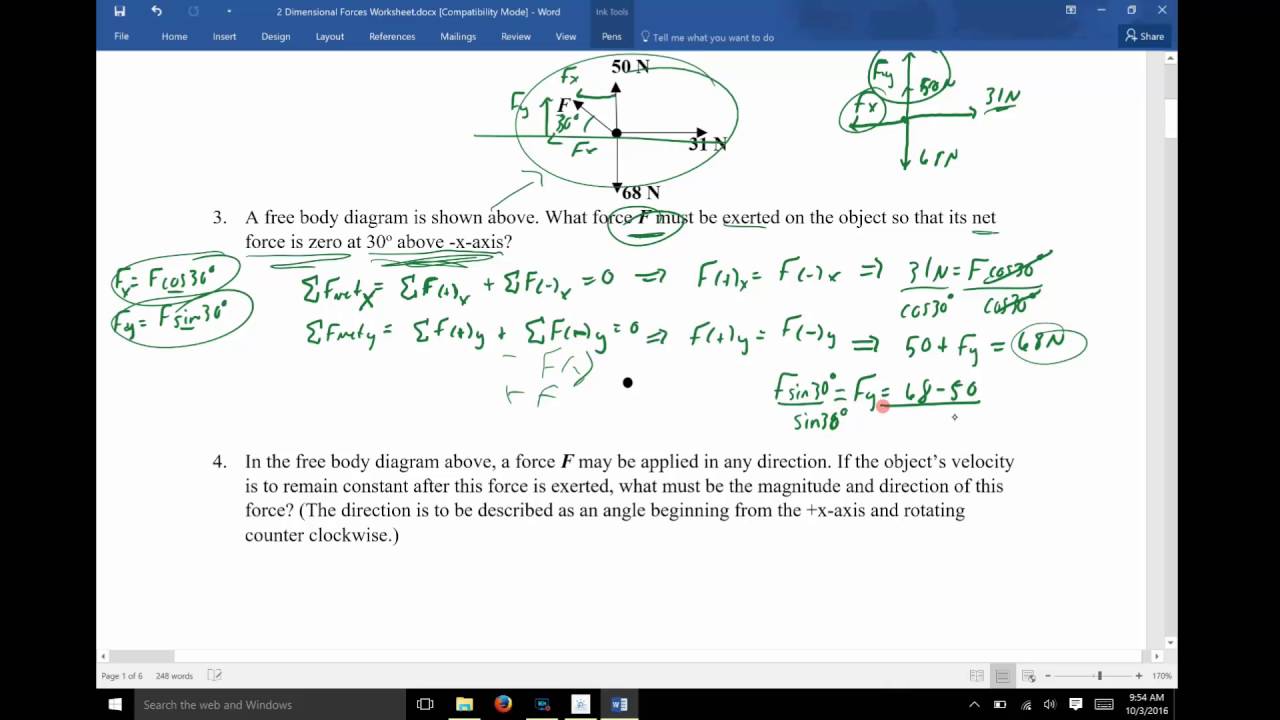Click the horizontal scrollbar right arrow

1156,656
